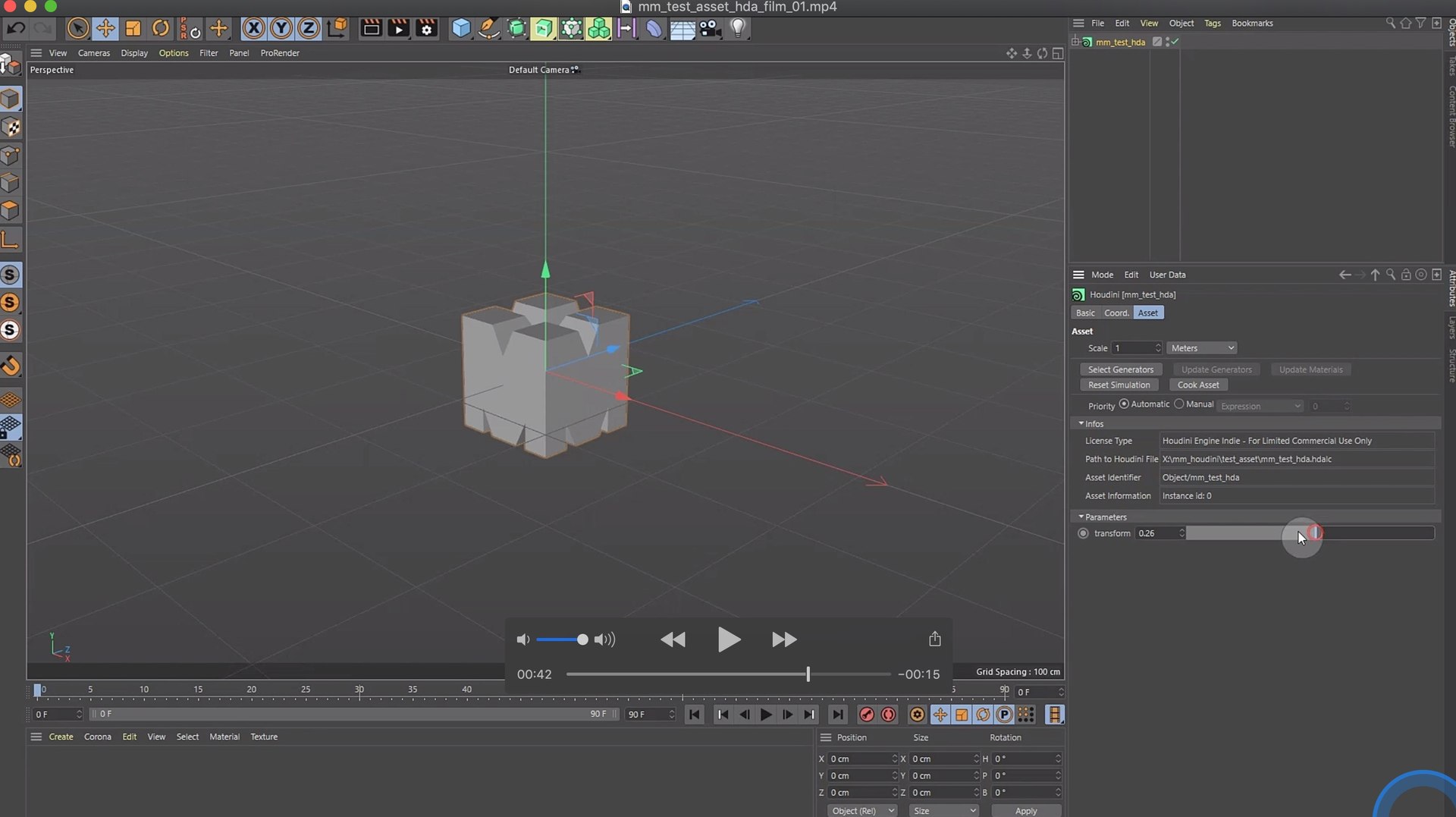The width and height of the screenshot is (1456, 817).
Task: Click the video player volume slider
Action: click(x=561, y=639)
